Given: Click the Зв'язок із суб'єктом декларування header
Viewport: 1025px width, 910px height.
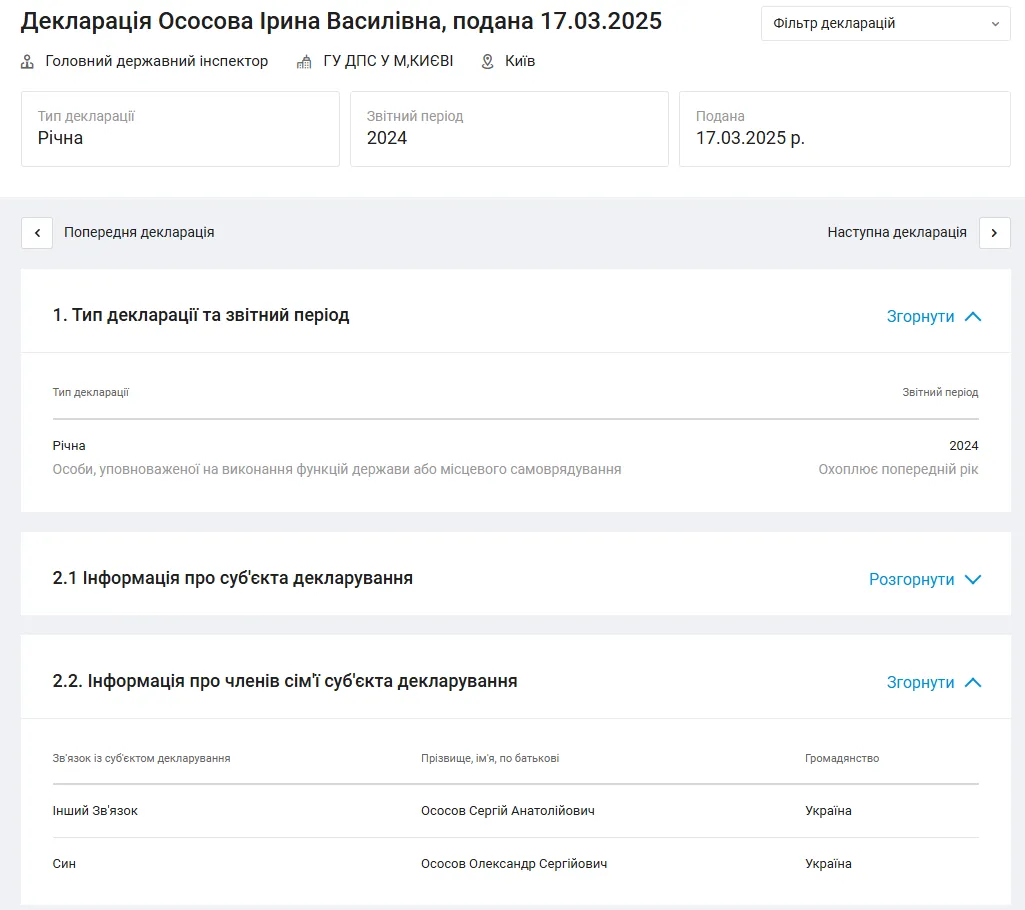Looking at the screenshot, I should [x=141, y=758].
